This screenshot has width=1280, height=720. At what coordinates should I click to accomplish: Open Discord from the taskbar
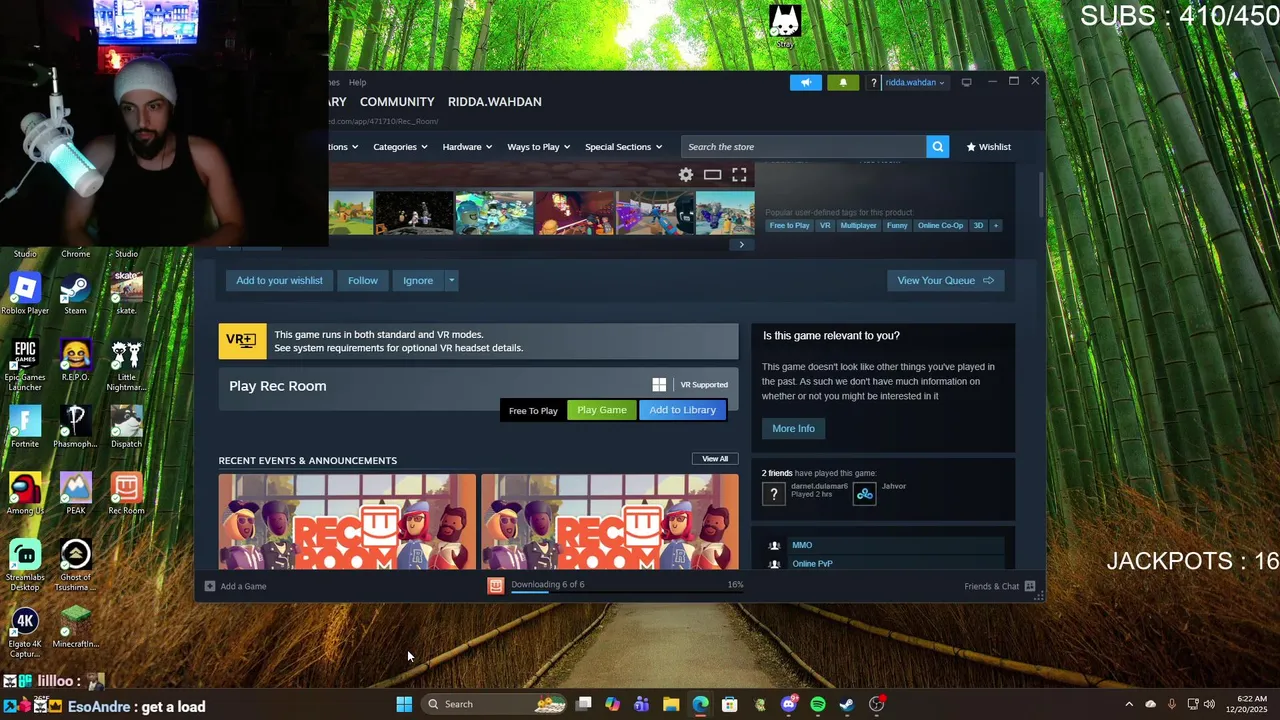click(x=789, y=704)
